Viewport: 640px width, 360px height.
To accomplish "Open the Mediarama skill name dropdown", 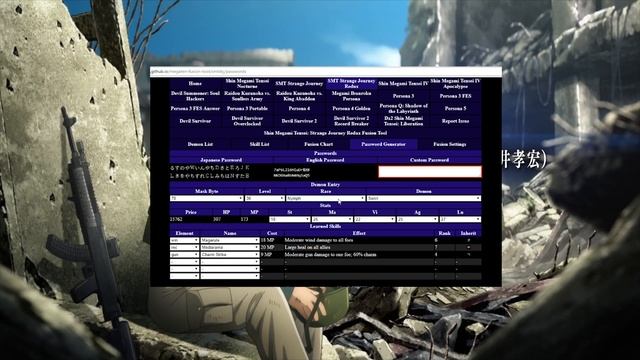I will (230, 248).
